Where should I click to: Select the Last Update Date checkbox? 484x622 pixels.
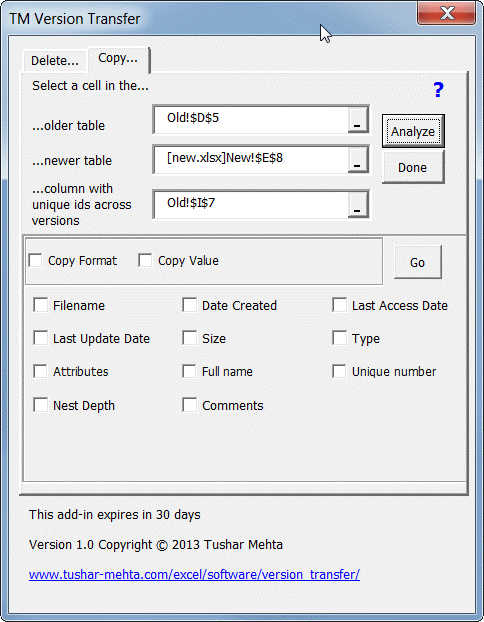pyautogui.click(x=40, y=338)
